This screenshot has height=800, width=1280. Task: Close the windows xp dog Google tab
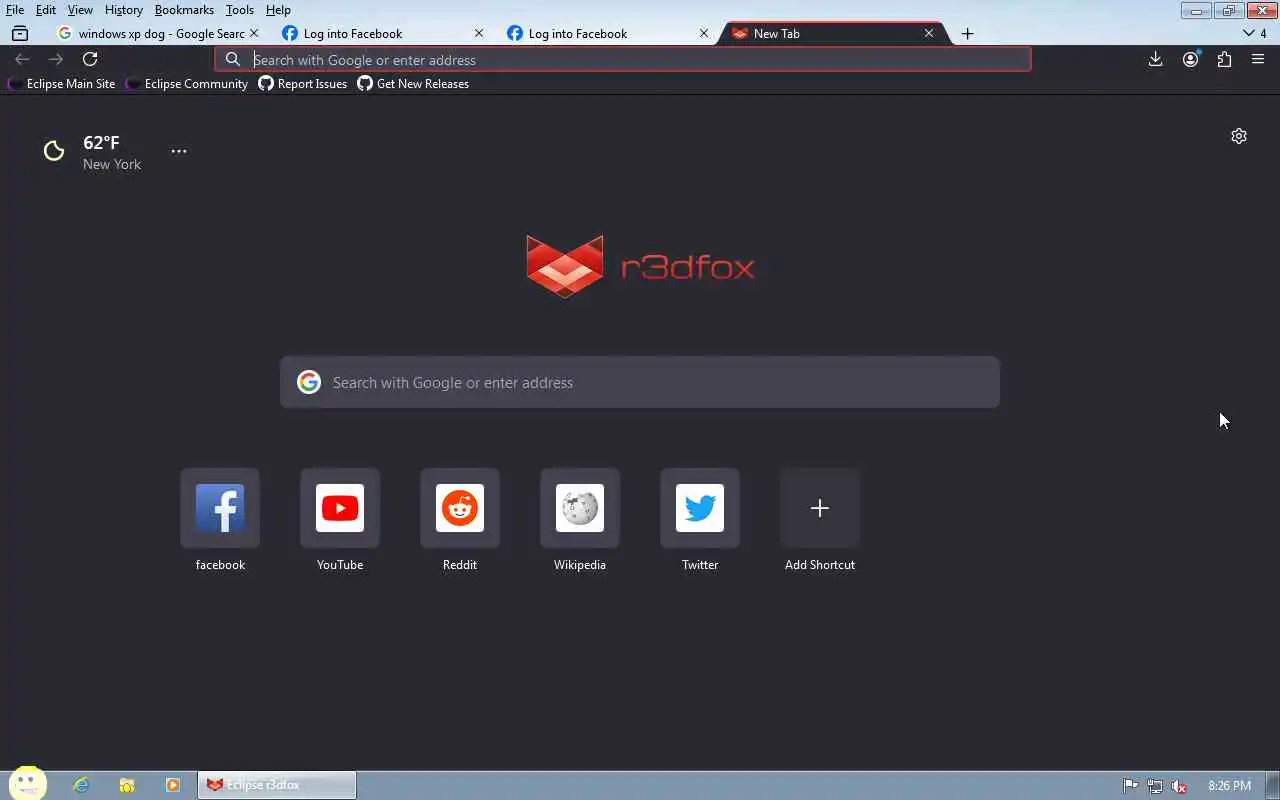pyautogui.click(x=254, y=33)
